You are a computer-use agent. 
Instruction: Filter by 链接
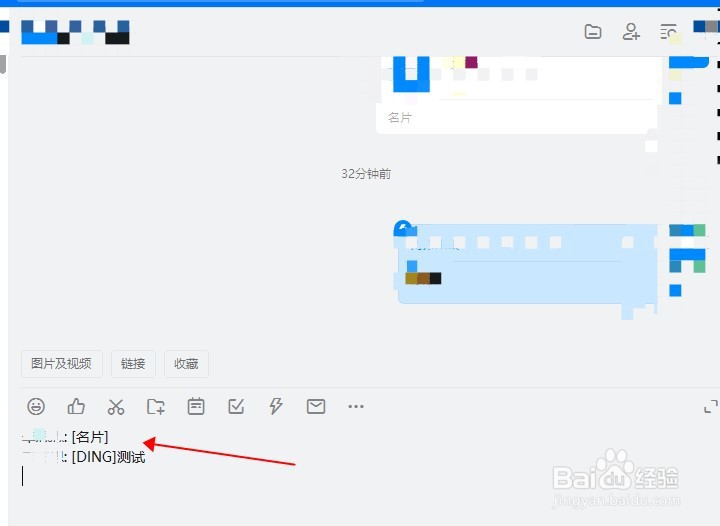pyautogui.click(x=133, y=364)
